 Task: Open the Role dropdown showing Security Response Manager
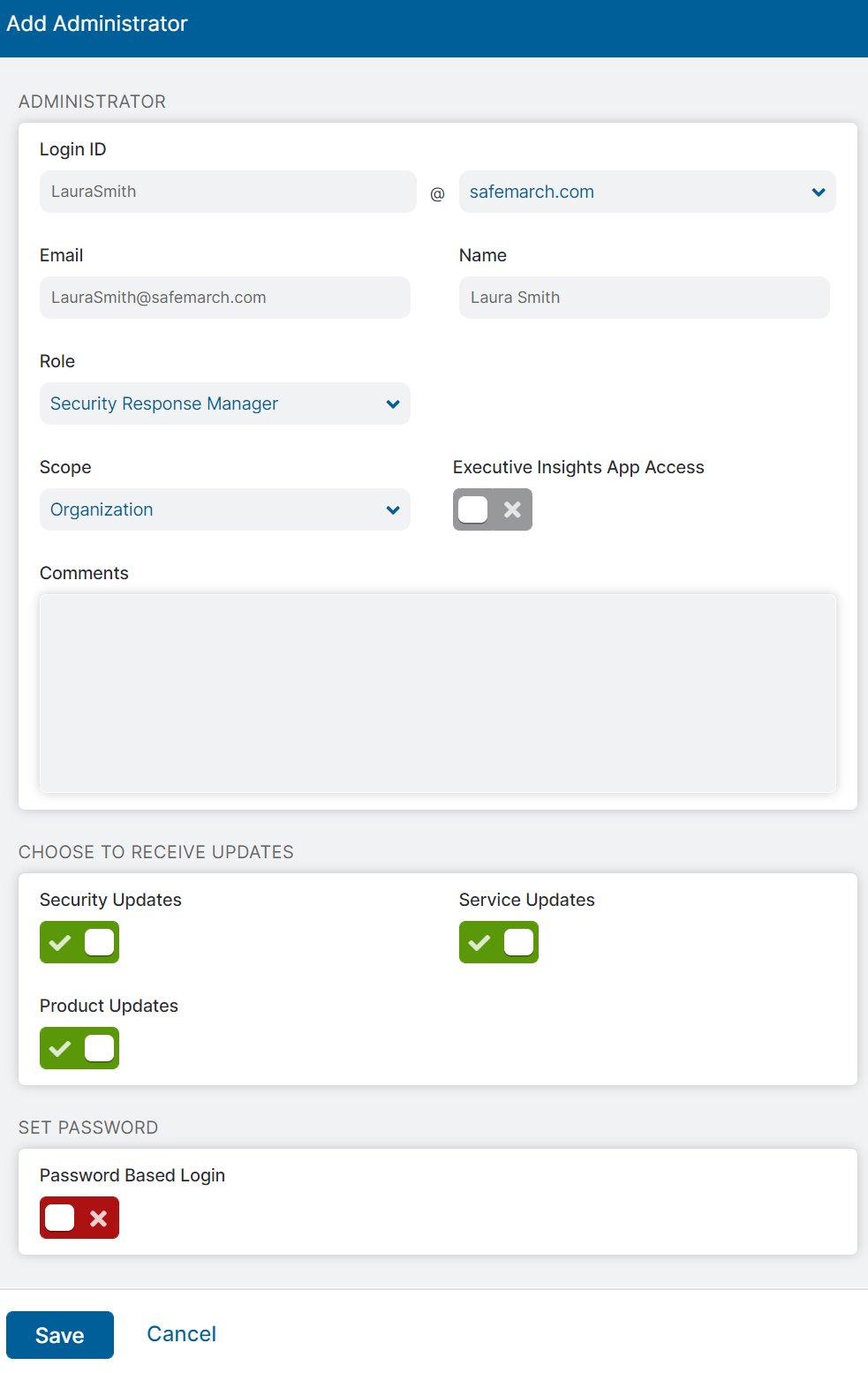(224, 404)
